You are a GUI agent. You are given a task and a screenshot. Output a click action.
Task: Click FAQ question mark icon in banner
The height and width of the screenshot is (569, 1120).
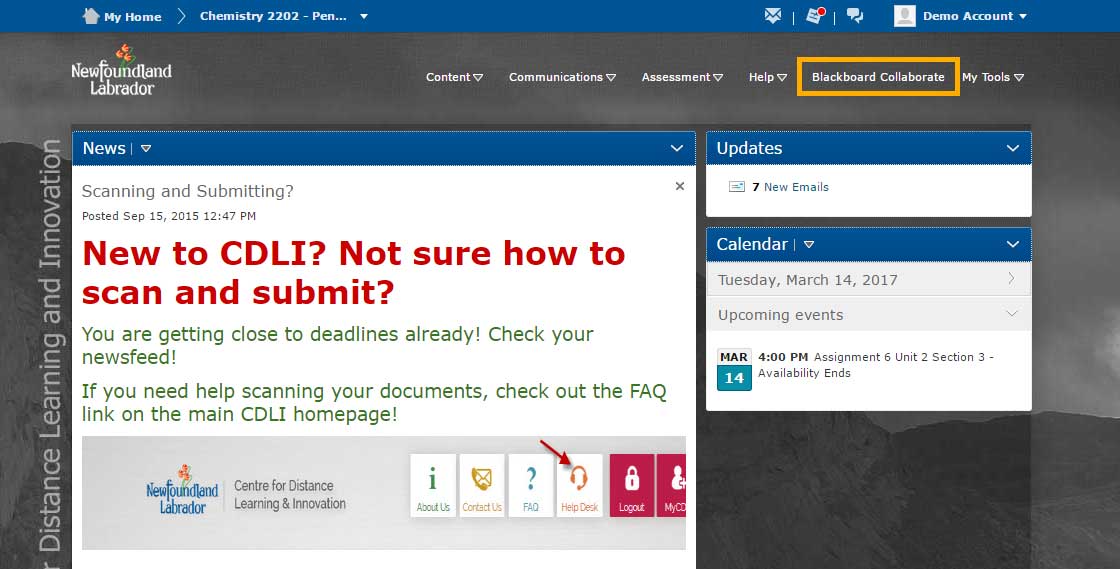click(531, 485)
